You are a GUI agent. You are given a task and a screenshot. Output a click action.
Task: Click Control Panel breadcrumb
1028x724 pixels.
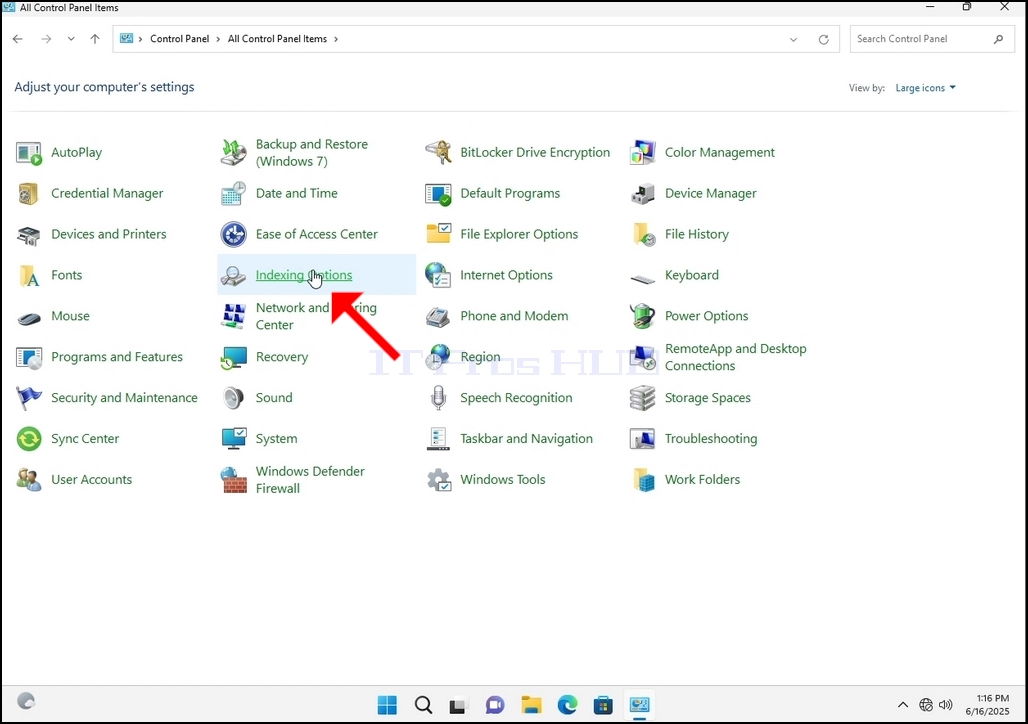[x=179, y=39]
